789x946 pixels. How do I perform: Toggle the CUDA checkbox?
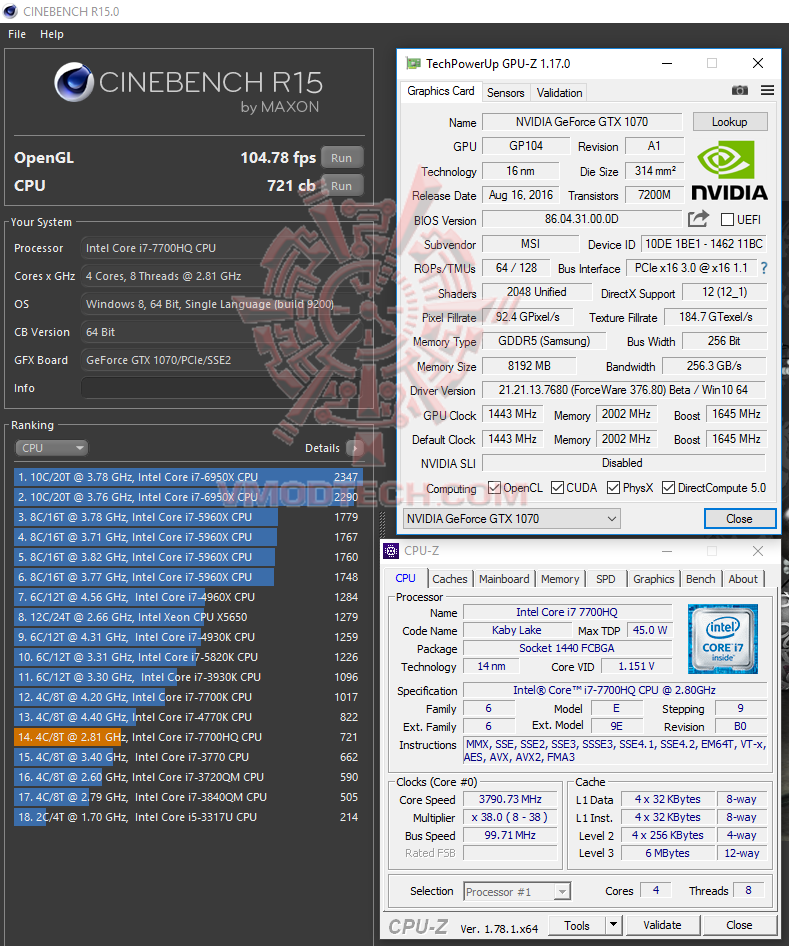click(x=557, y=487)
